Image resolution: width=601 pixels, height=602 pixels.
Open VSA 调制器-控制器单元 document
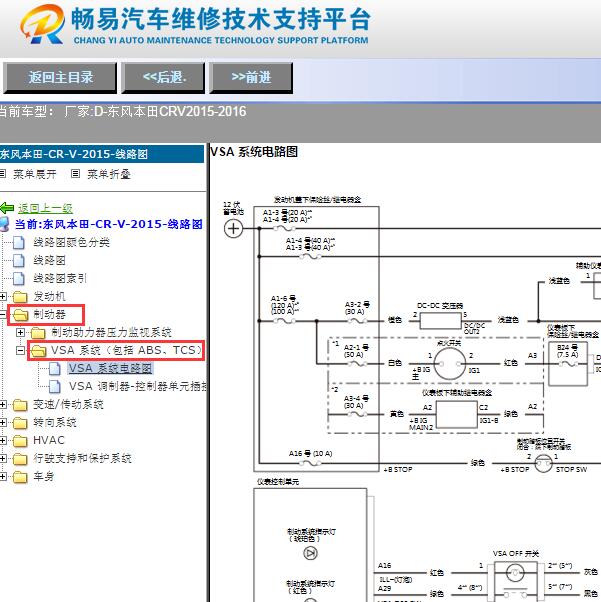click(x=137, y=386)
